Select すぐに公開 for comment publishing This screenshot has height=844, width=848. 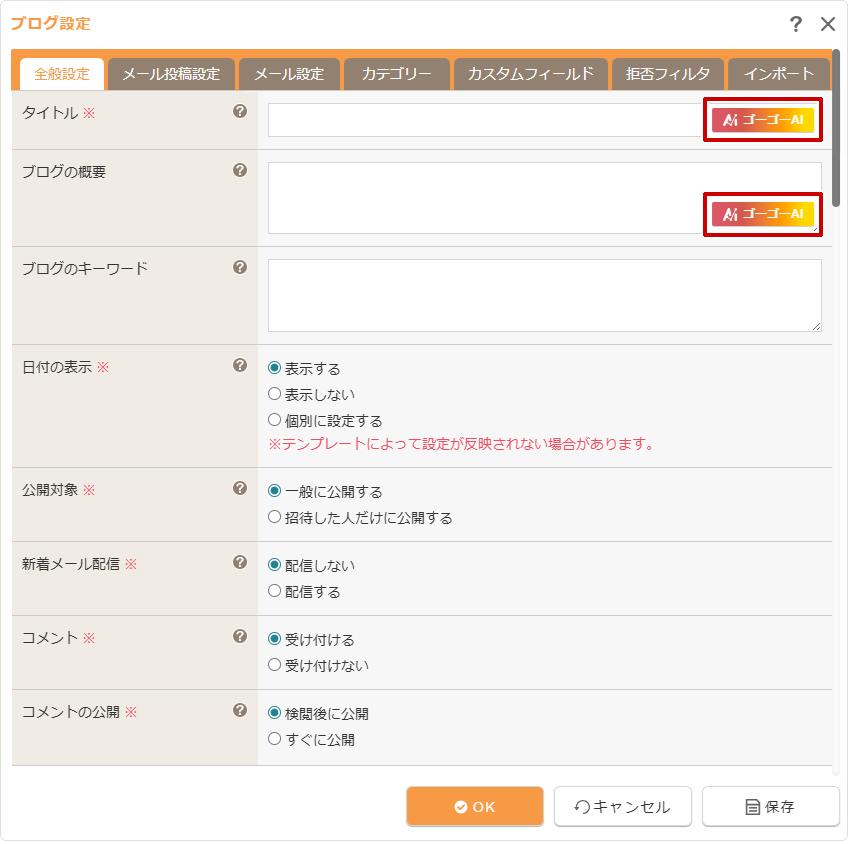(x=275, y=740)
